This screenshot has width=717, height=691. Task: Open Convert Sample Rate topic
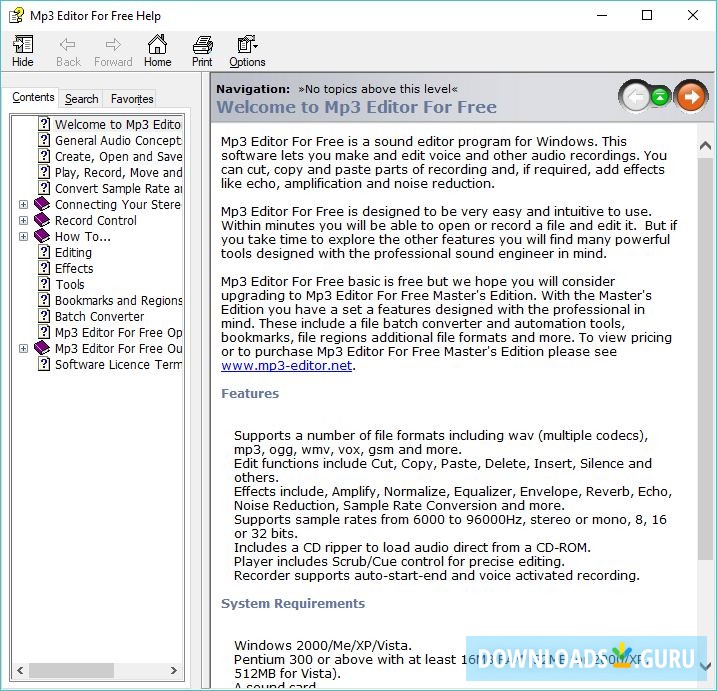pyautogui.click(x=118, y=188)
